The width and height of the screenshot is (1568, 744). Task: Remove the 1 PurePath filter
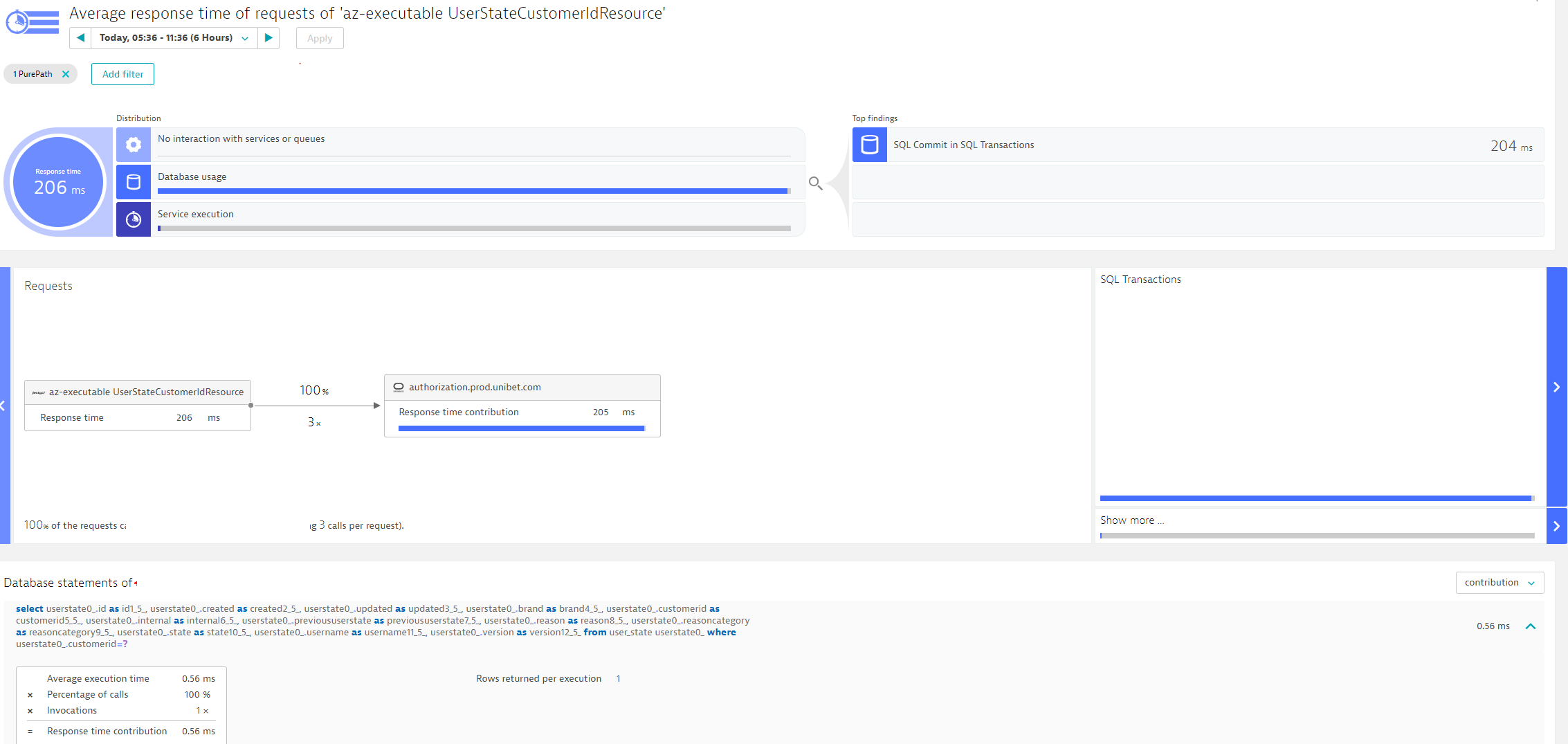(66, 74)
